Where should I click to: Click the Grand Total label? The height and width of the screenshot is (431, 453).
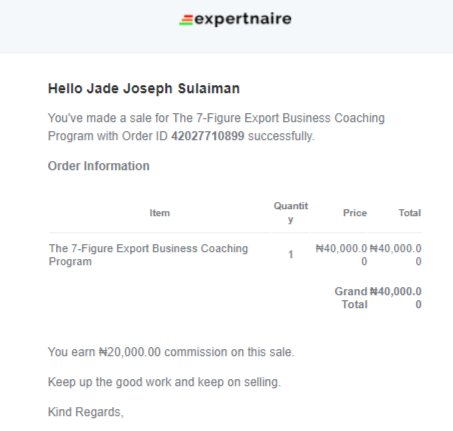[351, 298]
